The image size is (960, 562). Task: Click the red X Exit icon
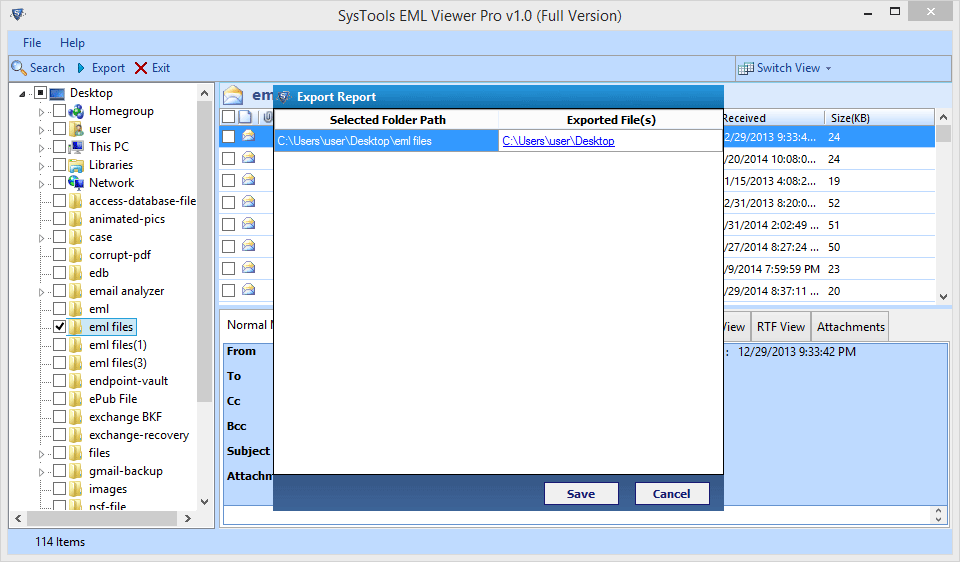(x=141, y=68)
